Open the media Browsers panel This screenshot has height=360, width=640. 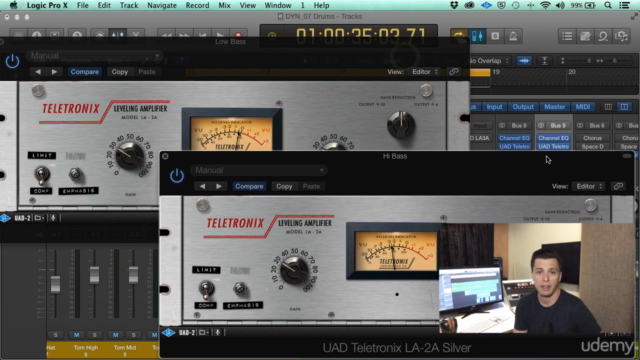621,36
